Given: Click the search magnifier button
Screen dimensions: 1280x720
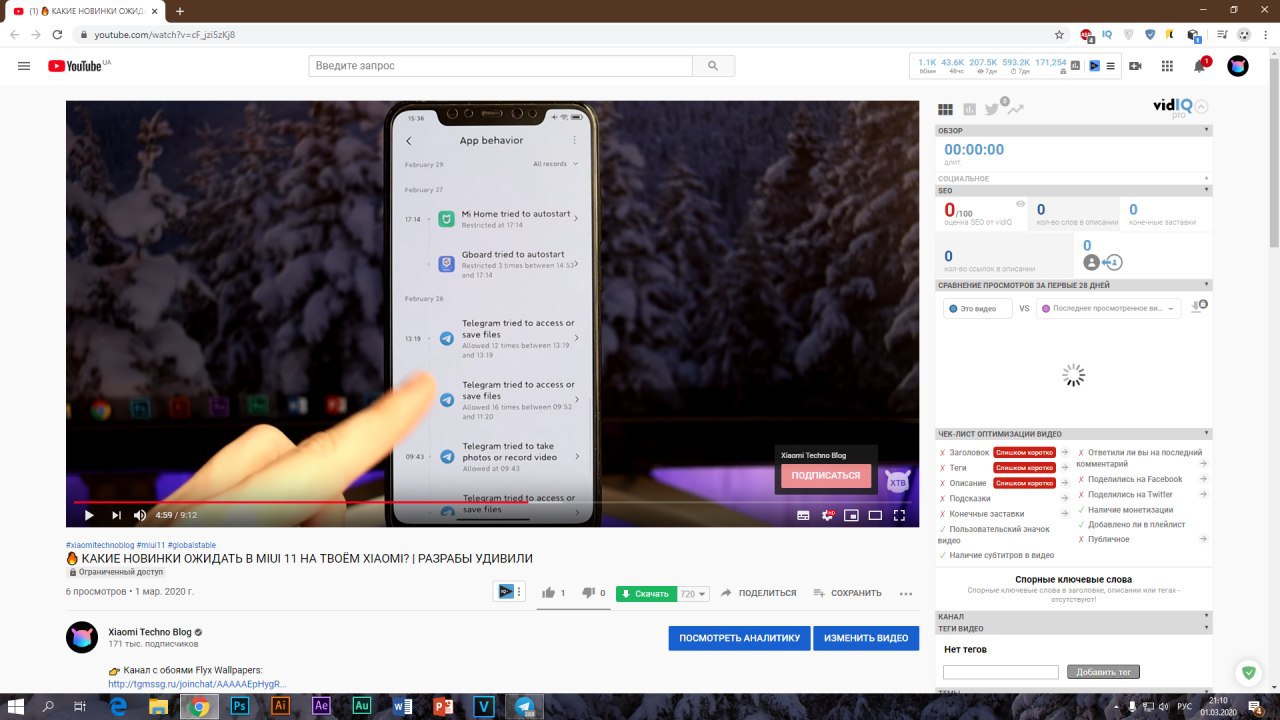Looking at the screenshot, I should coord(713,66).
